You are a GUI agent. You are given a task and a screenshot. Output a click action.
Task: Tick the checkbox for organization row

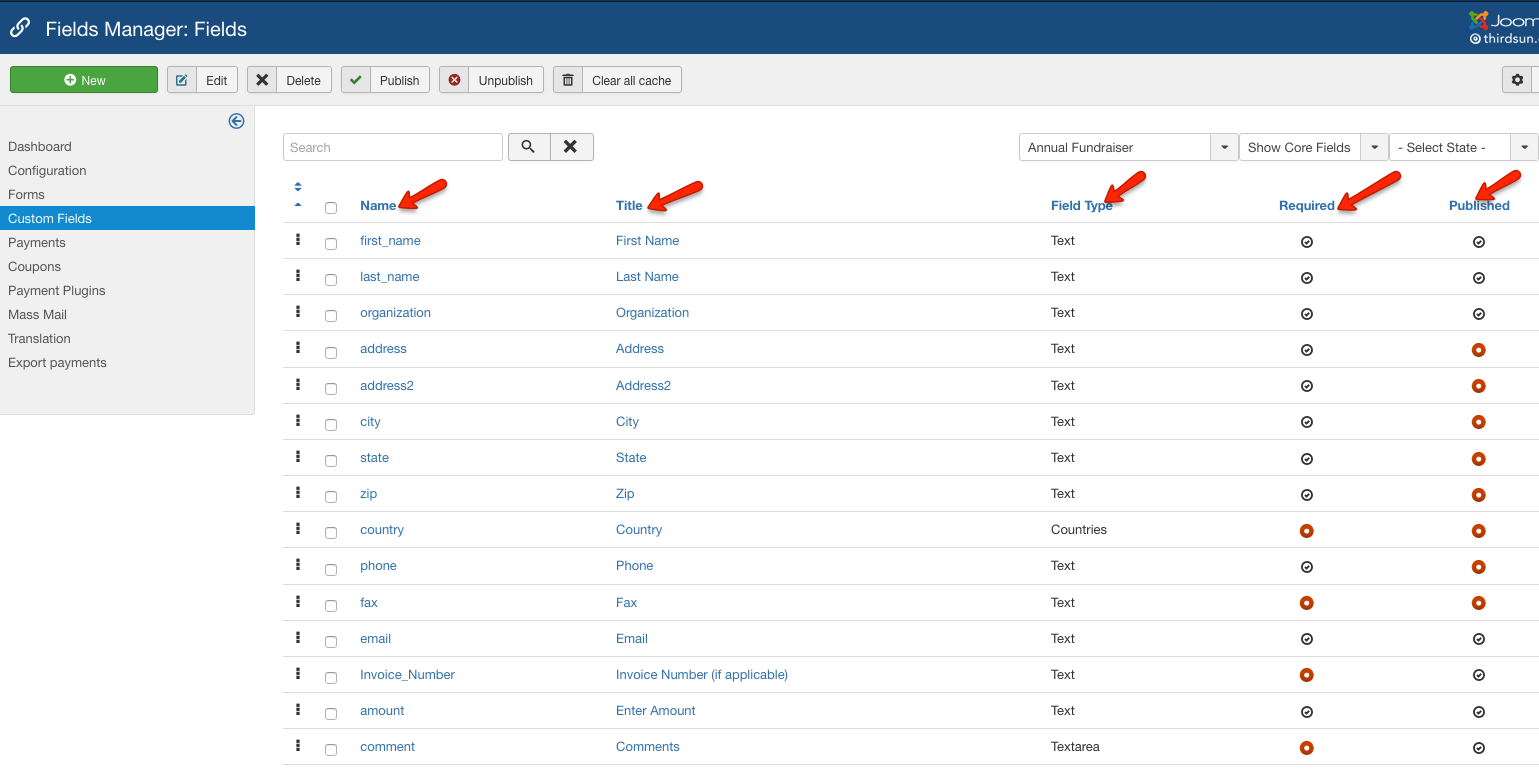[x=331, y=316]
